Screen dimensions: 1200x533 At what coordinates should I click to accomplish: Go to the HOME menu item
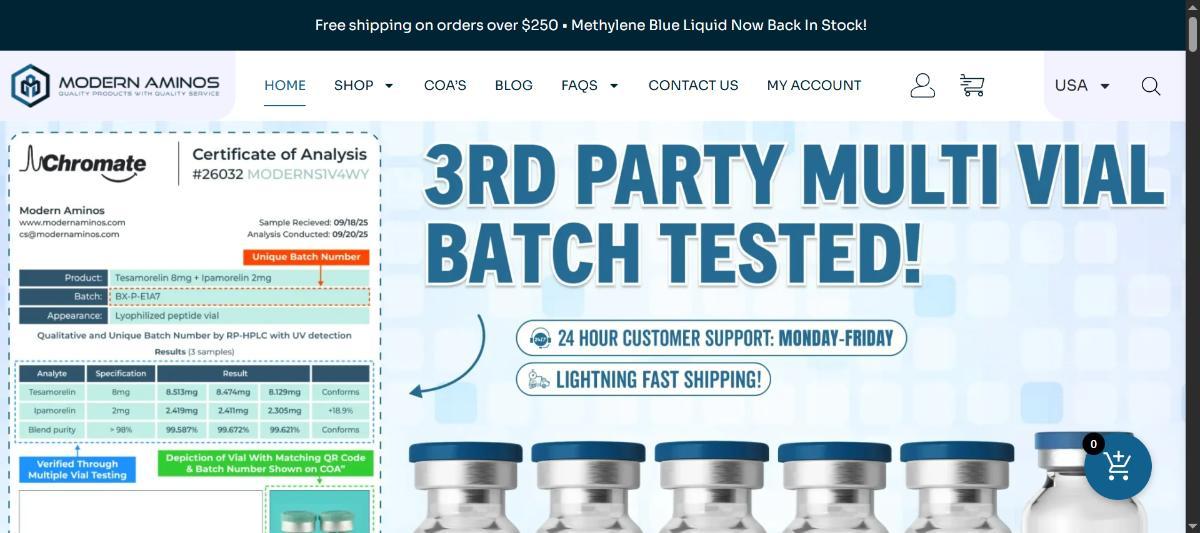285,85
